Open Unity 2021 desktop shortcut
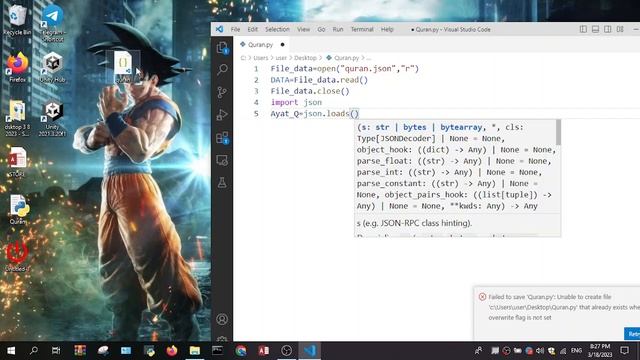 point(53,119)
